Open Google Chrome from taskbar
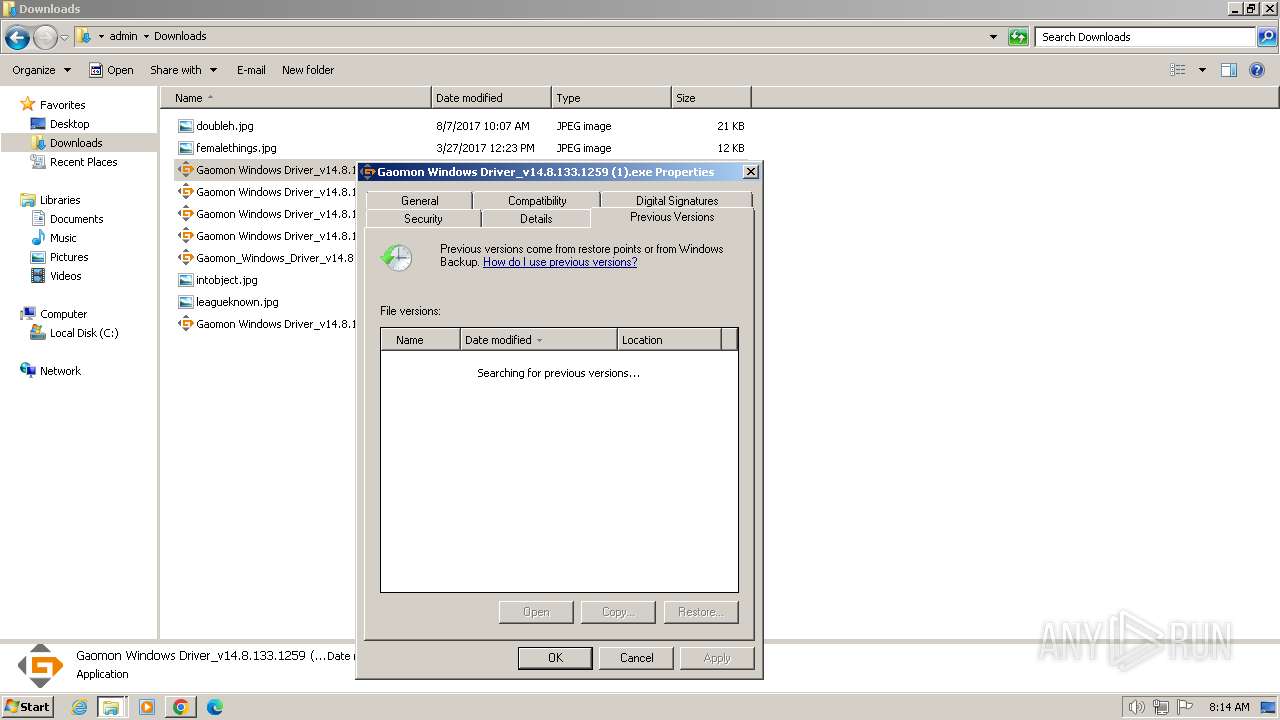Viewport: 1280px width, 720px height. (x=181, y=707)
